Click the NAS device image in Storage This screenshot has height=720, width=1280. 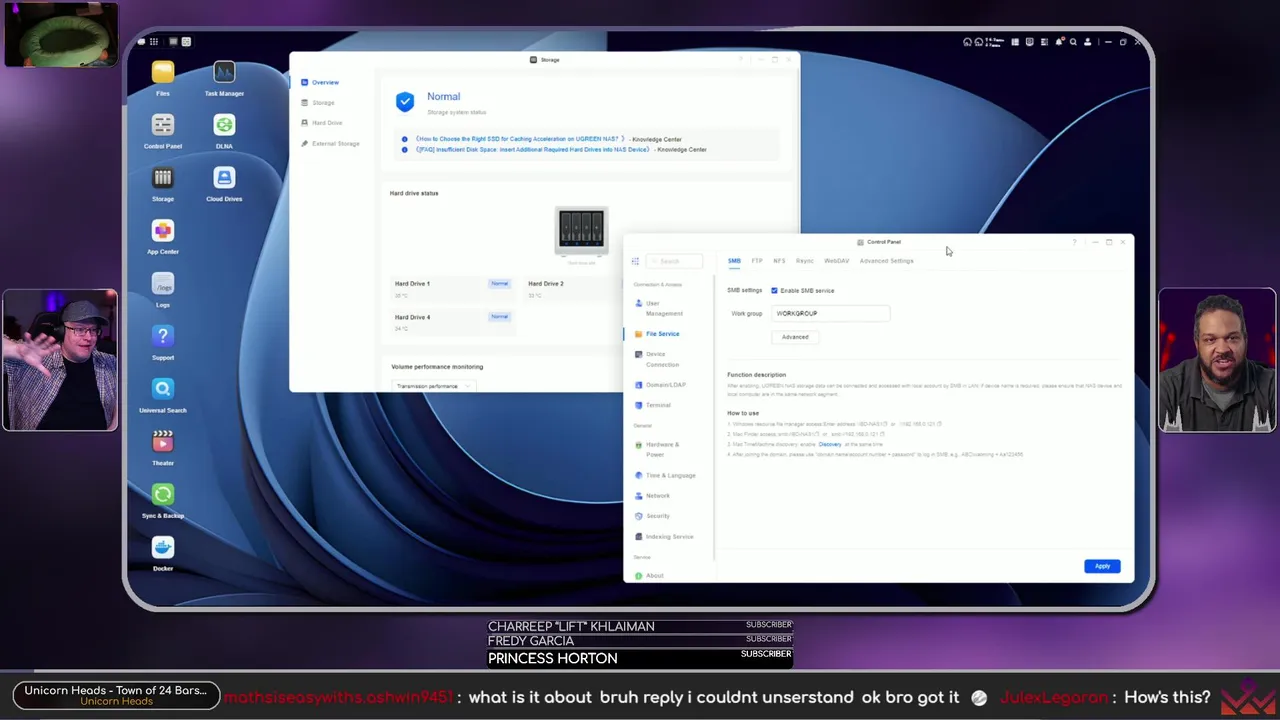click(581, 231)
